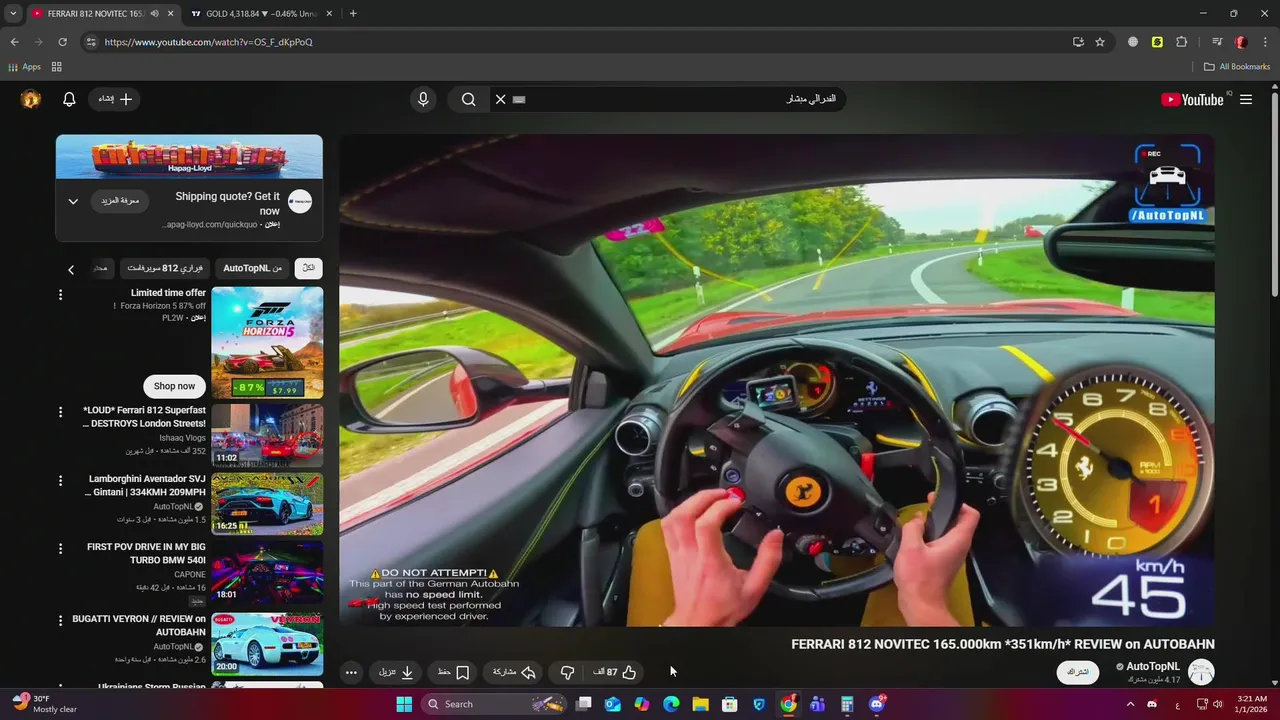Open options for Forza Horizon 5 ad

click(x=60, y=295)
